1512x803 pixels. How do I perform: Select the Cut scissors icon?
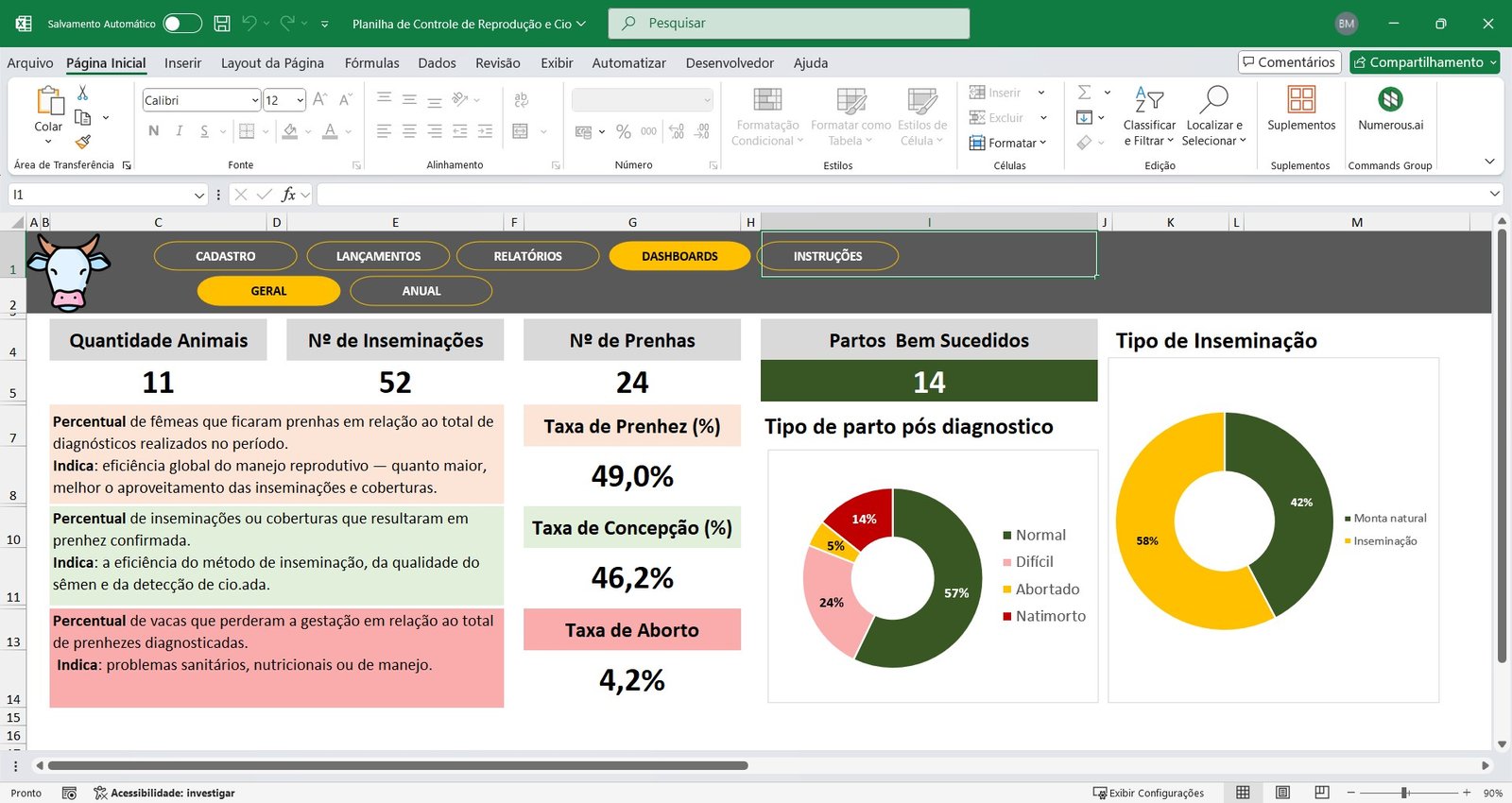click(x=82, y=93)
